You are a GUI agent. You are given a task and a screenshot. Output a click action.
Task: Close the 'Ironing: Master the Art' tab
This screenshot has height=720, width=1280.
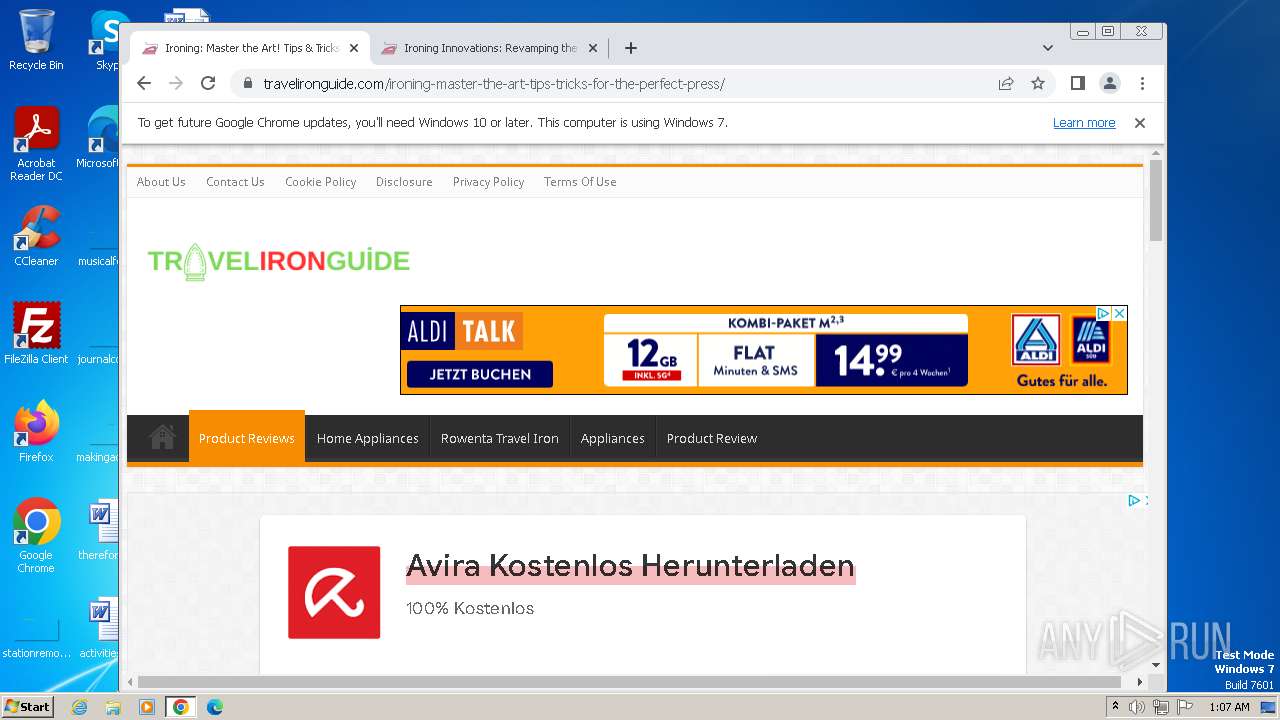coord(353,48)
